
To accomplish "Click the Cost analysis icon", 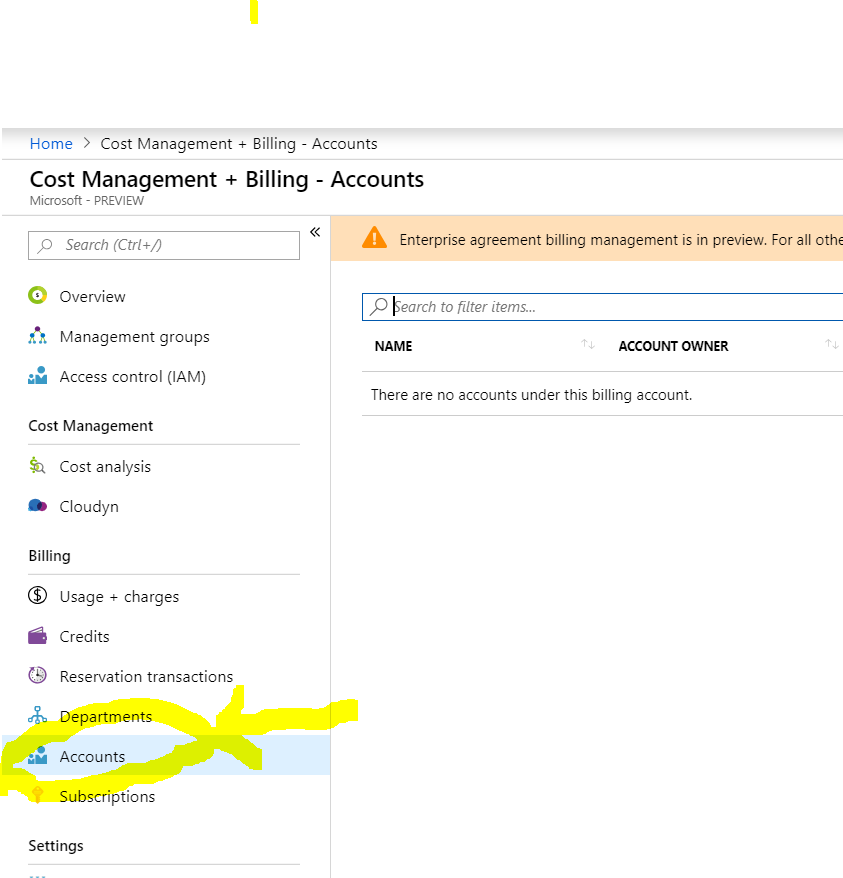I will 38,465.
